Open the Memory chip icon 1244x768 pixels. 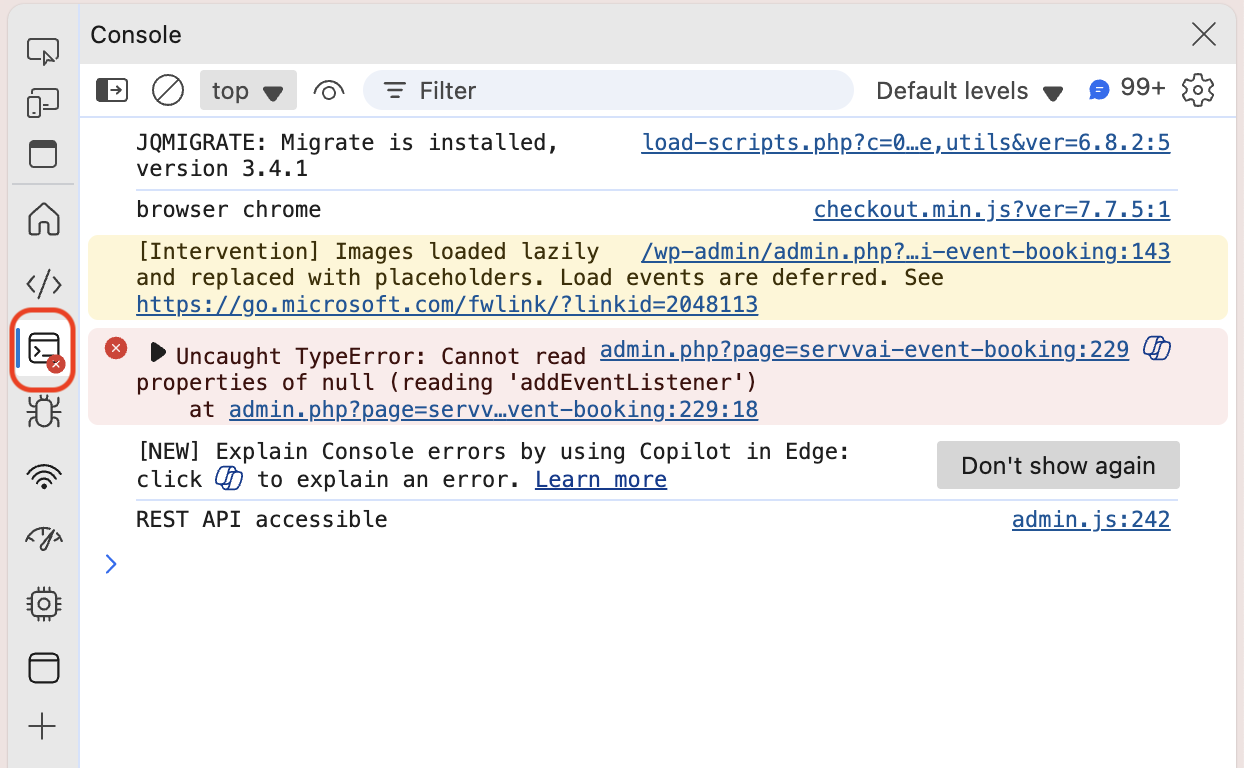click(42, 603)
